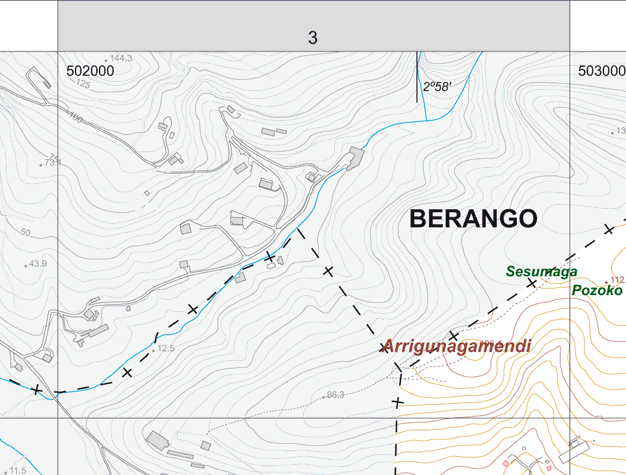626x475 pixels.
Task: Click the 502000 grid coordinate label
Action: coord(90,71)
